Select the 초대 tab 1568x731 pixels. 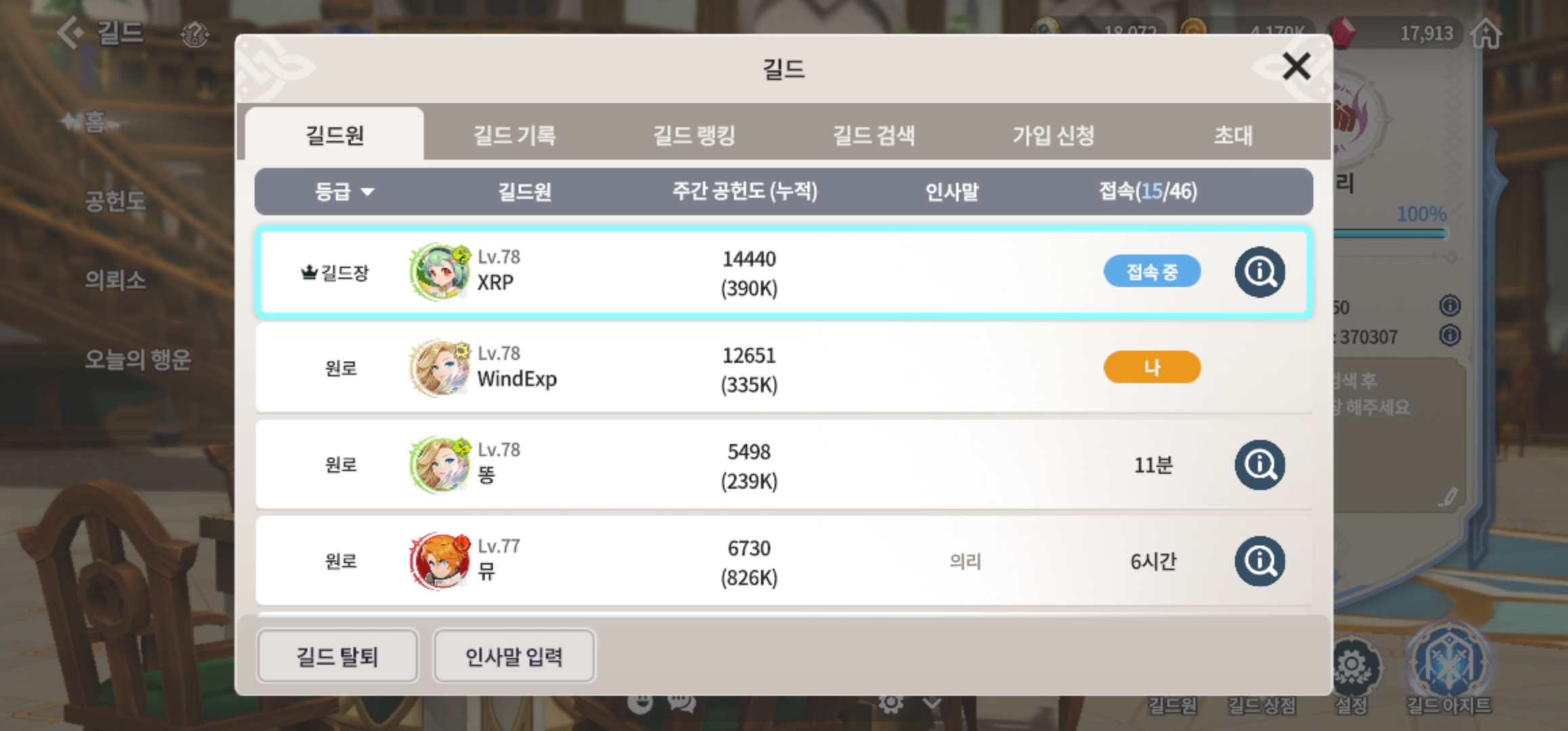pyautogui.click(x=1233, y=135)
